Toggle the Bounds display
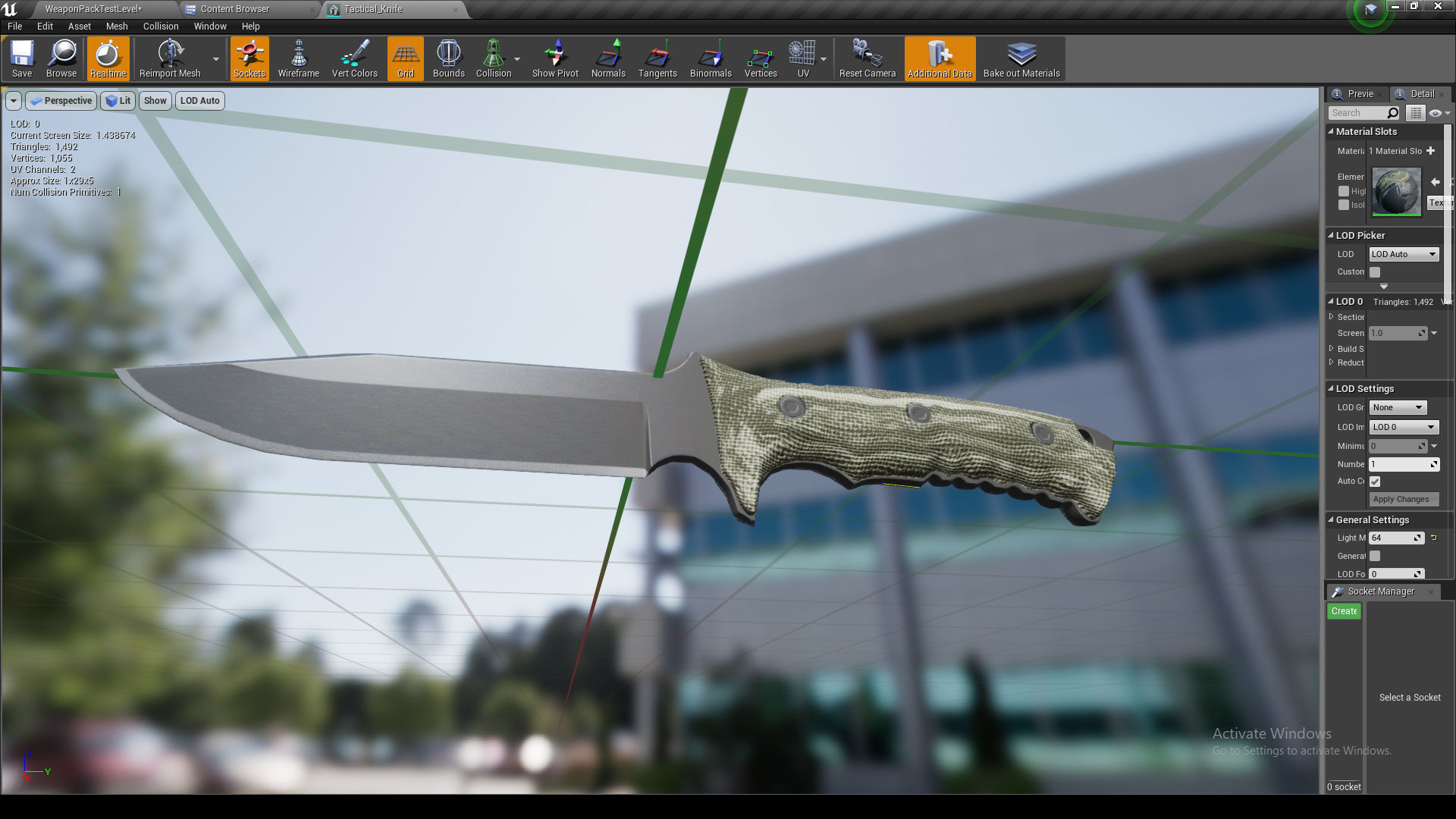Viewport: 1456px width, 819px height. coord(448,58)
